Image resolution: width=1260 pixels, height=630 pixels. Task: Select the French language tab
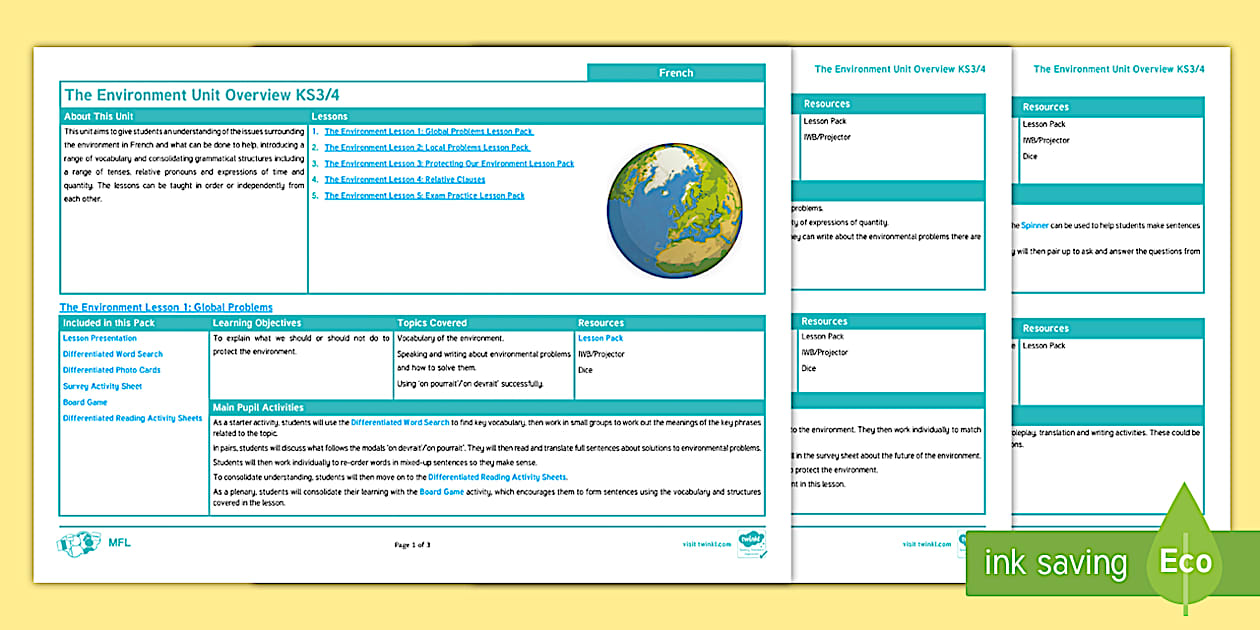(677, 72)
